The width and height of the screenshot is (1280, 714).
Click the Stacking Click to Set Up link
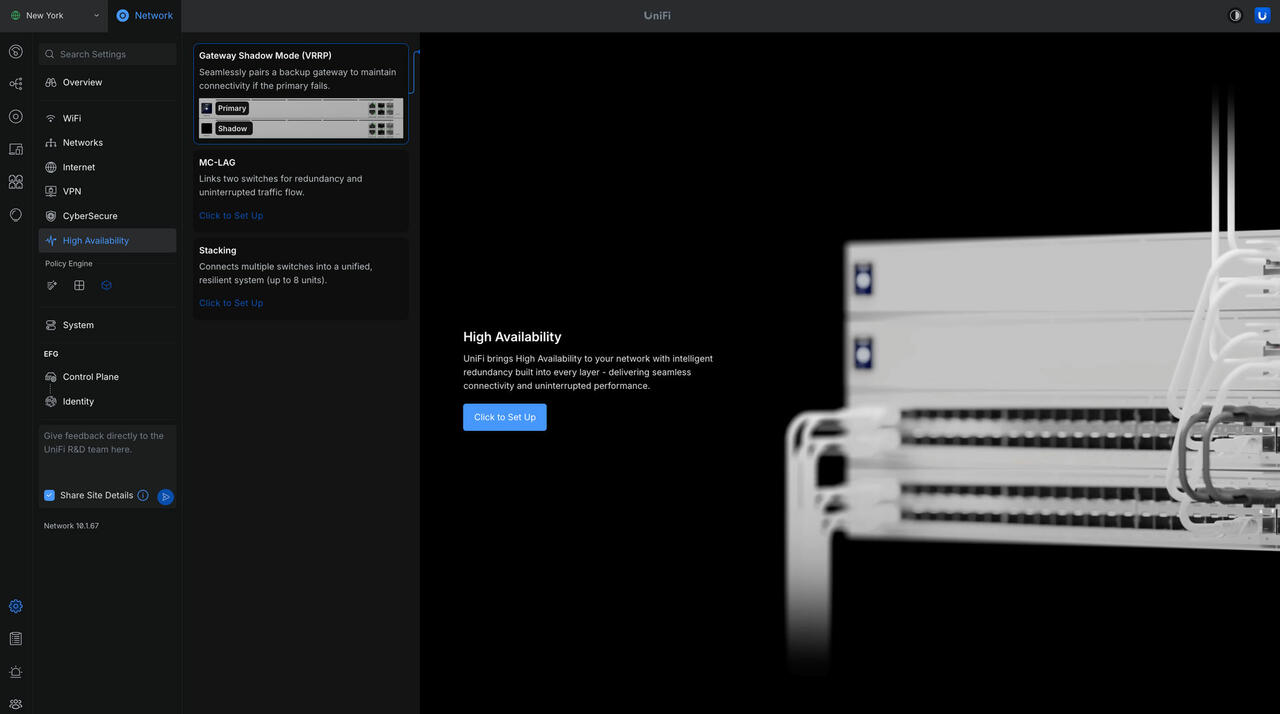coord(231,303)
